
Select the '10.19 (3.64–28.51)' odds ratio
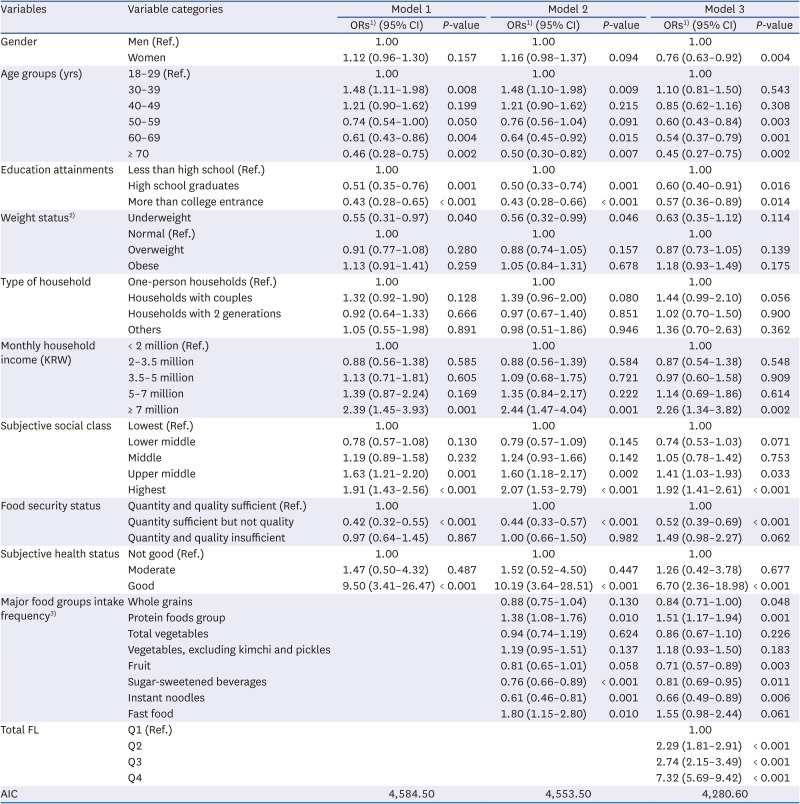(x=543, y=586)
